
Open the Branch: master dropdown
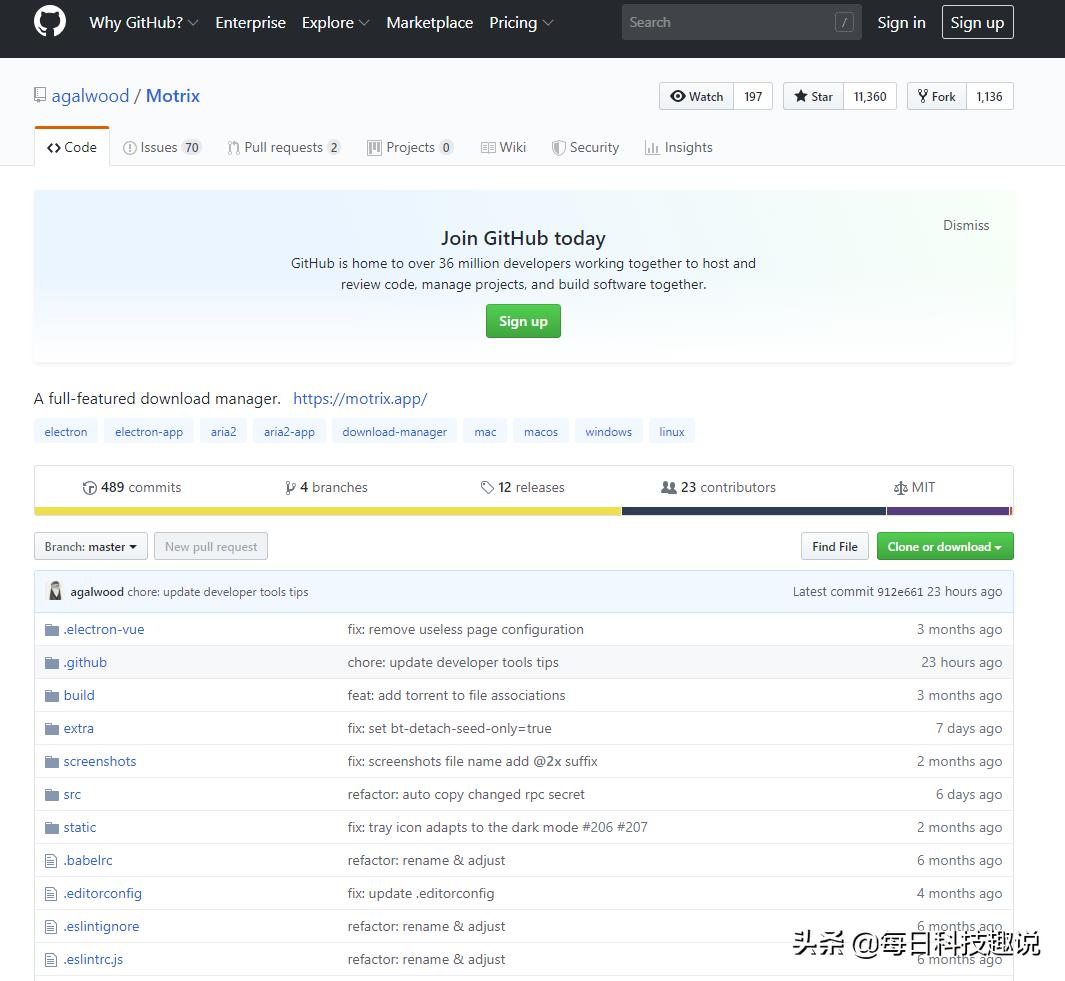(91, 547)
